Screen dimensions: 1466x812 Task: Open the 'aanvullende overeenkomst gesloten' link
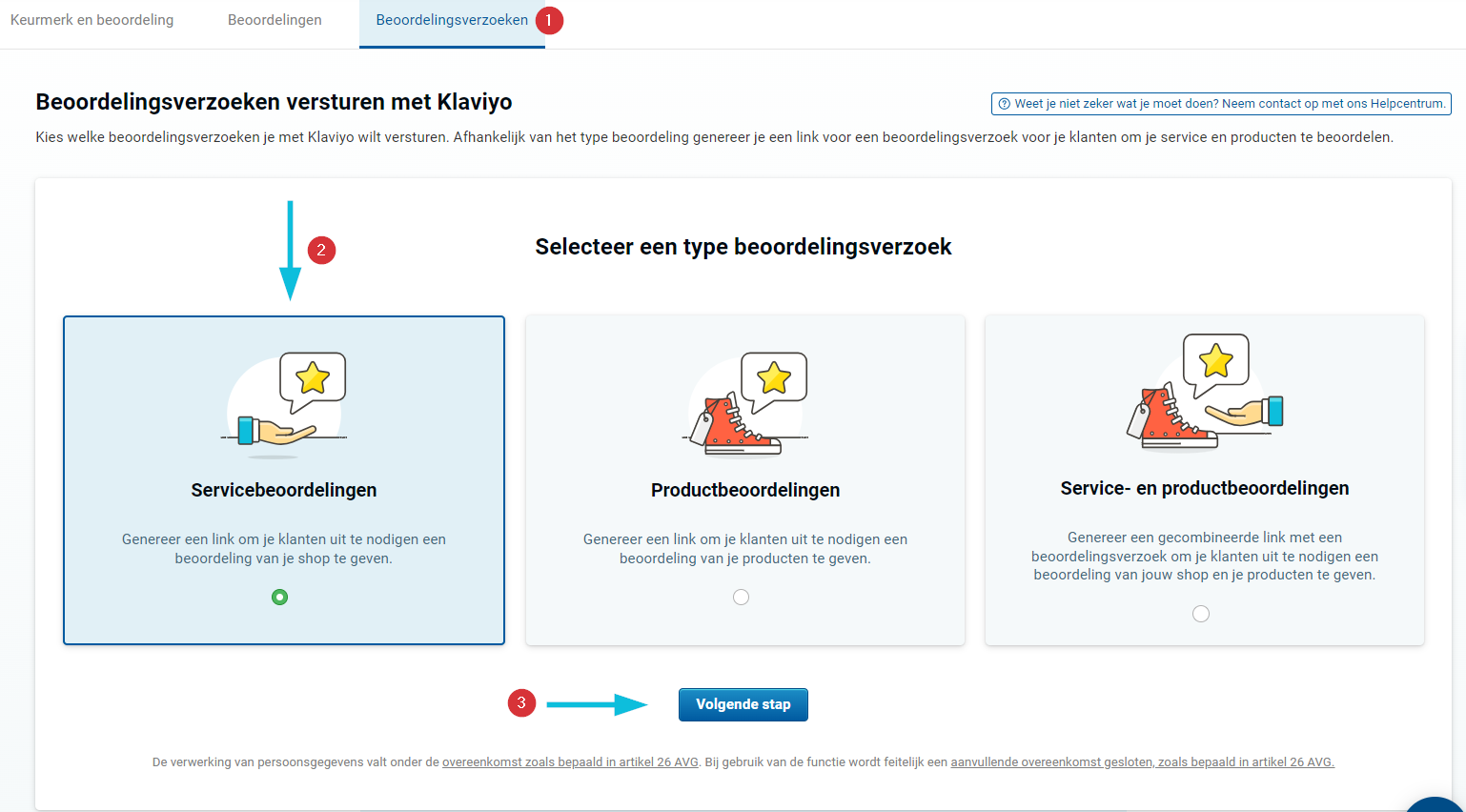coord(1142,762)
